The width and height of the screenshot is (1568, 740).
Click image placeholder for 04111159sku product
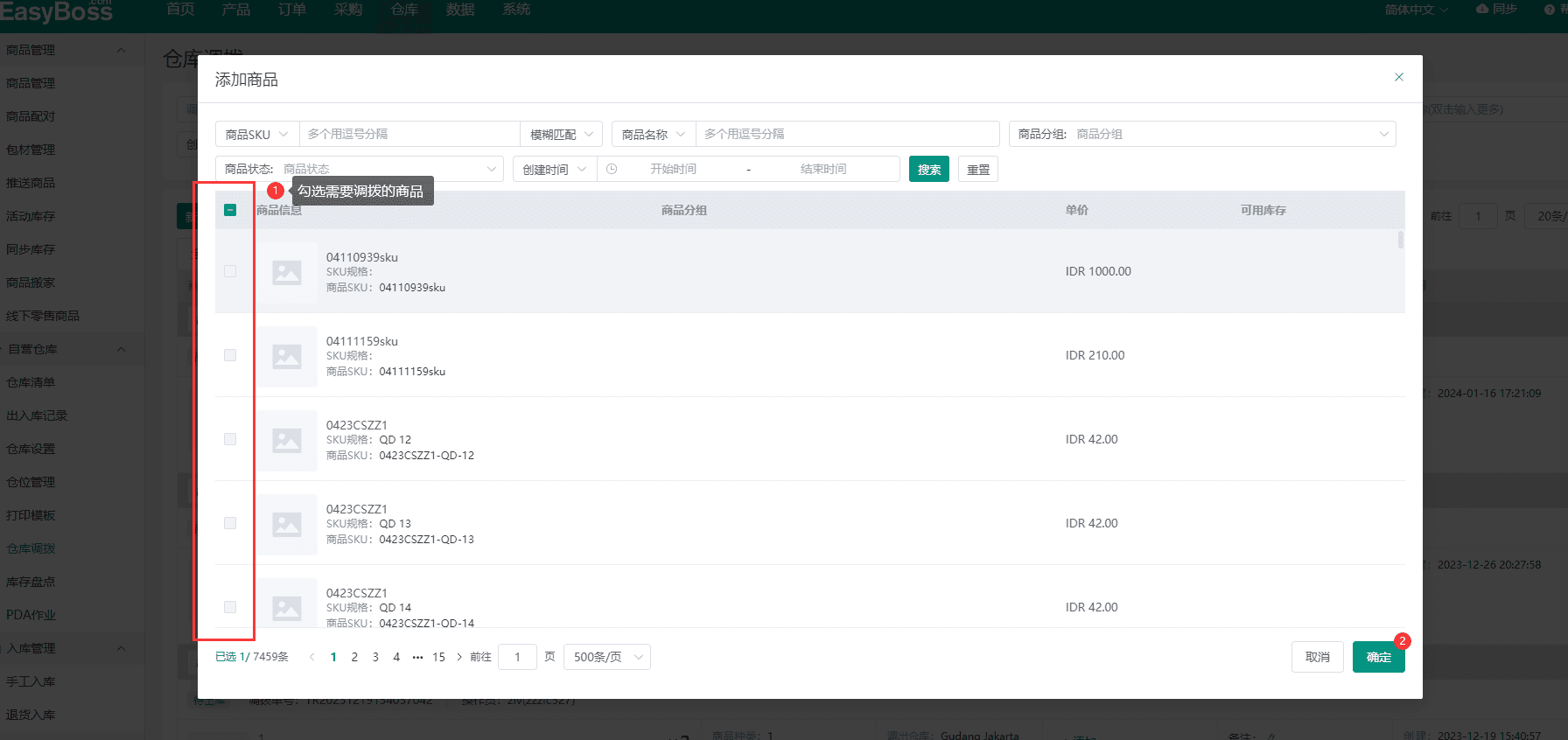click(x=287, y=356)
